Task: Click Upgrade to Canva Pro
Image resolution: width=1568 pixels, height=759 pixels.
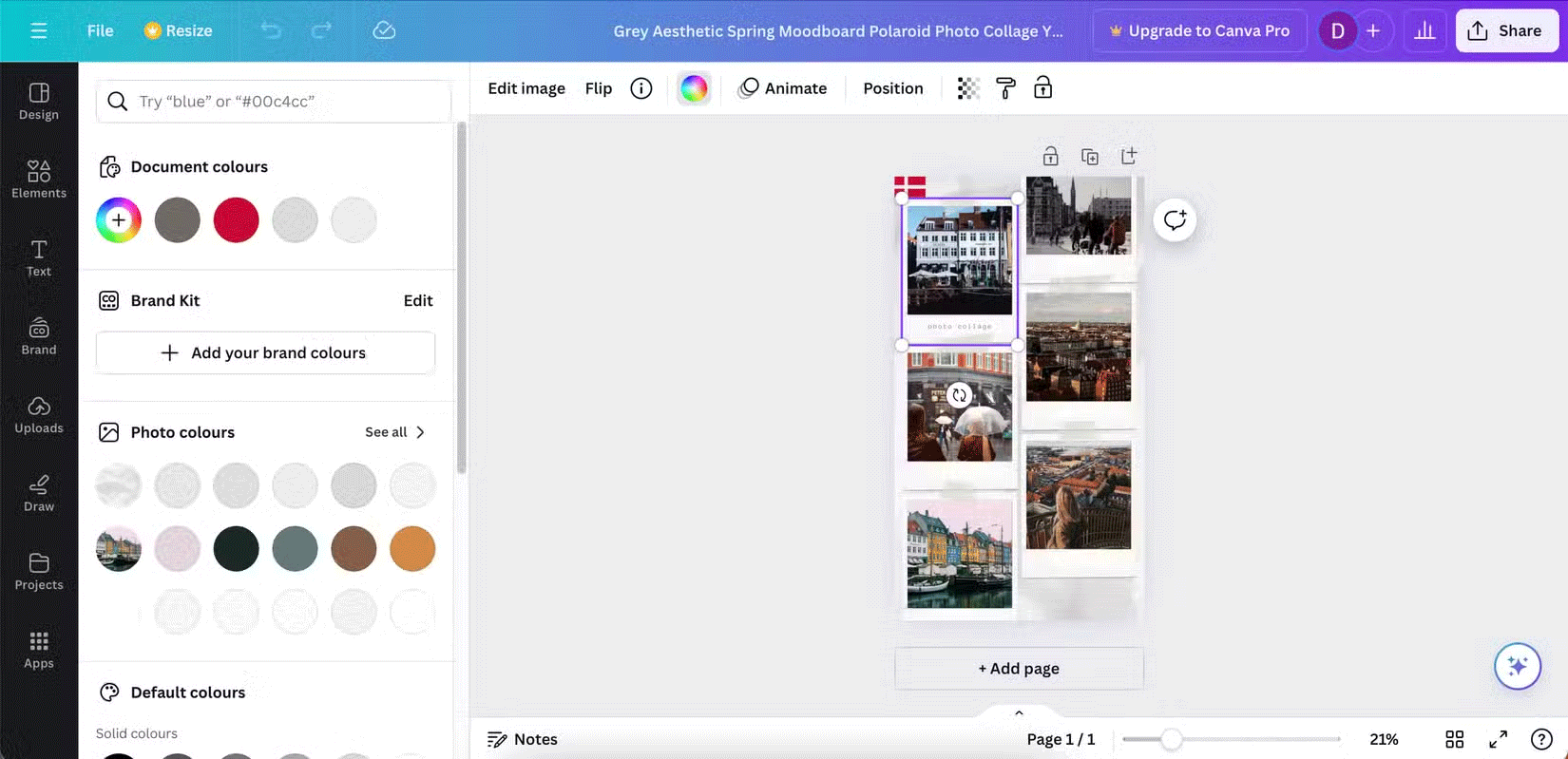Action: click(x=1199, y=31)
